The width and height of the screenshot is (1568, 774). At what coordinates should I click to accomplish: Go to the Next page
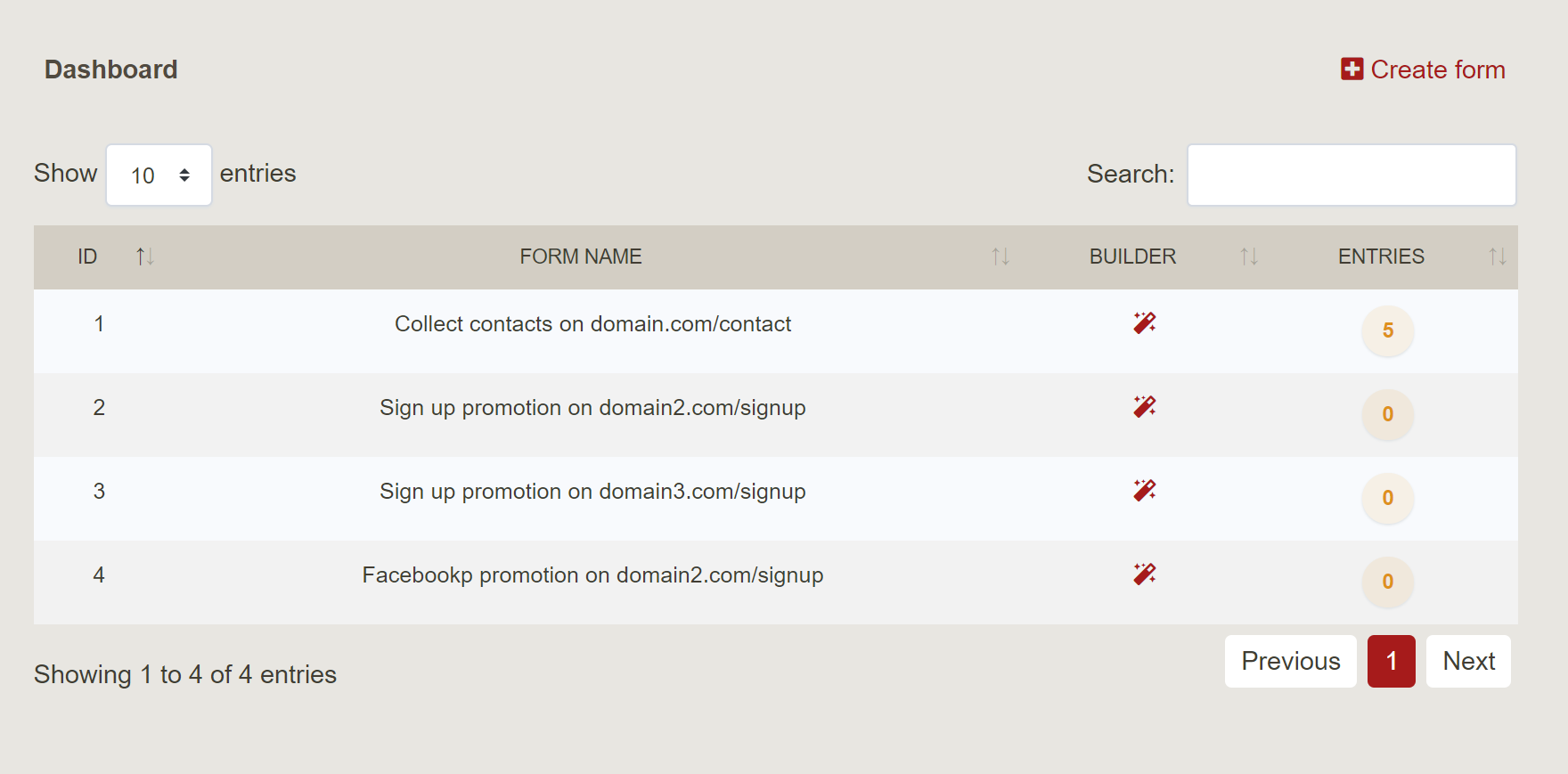tap(1468, 661)
